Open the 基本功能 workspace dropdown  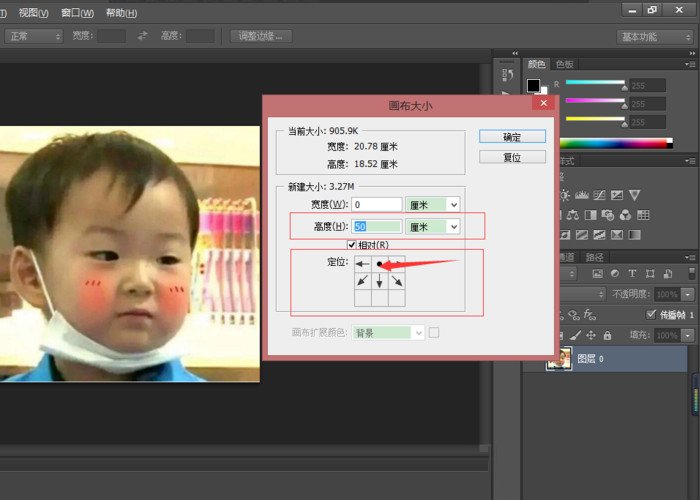(655, 37)
